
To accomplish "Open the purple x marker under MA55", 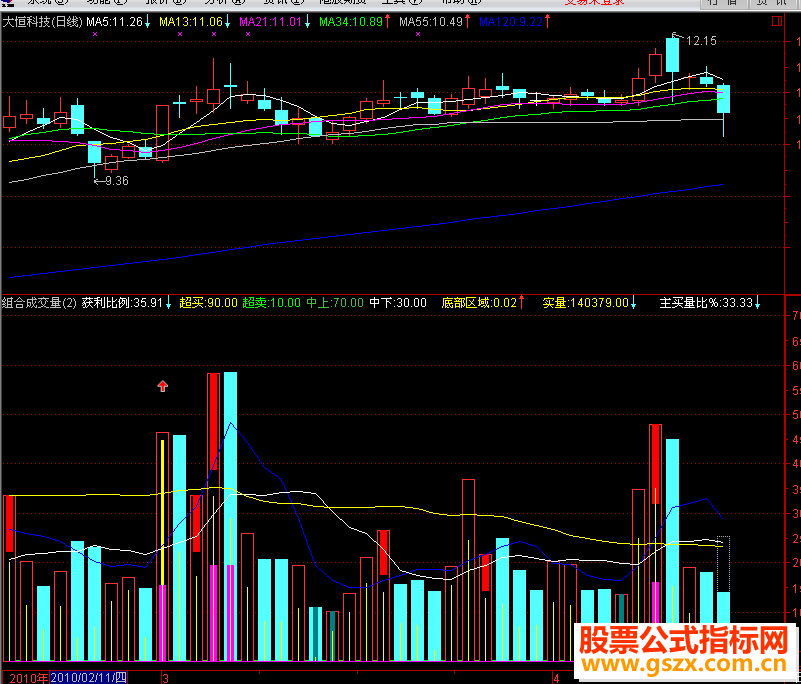I will click(x=418, y=34).
